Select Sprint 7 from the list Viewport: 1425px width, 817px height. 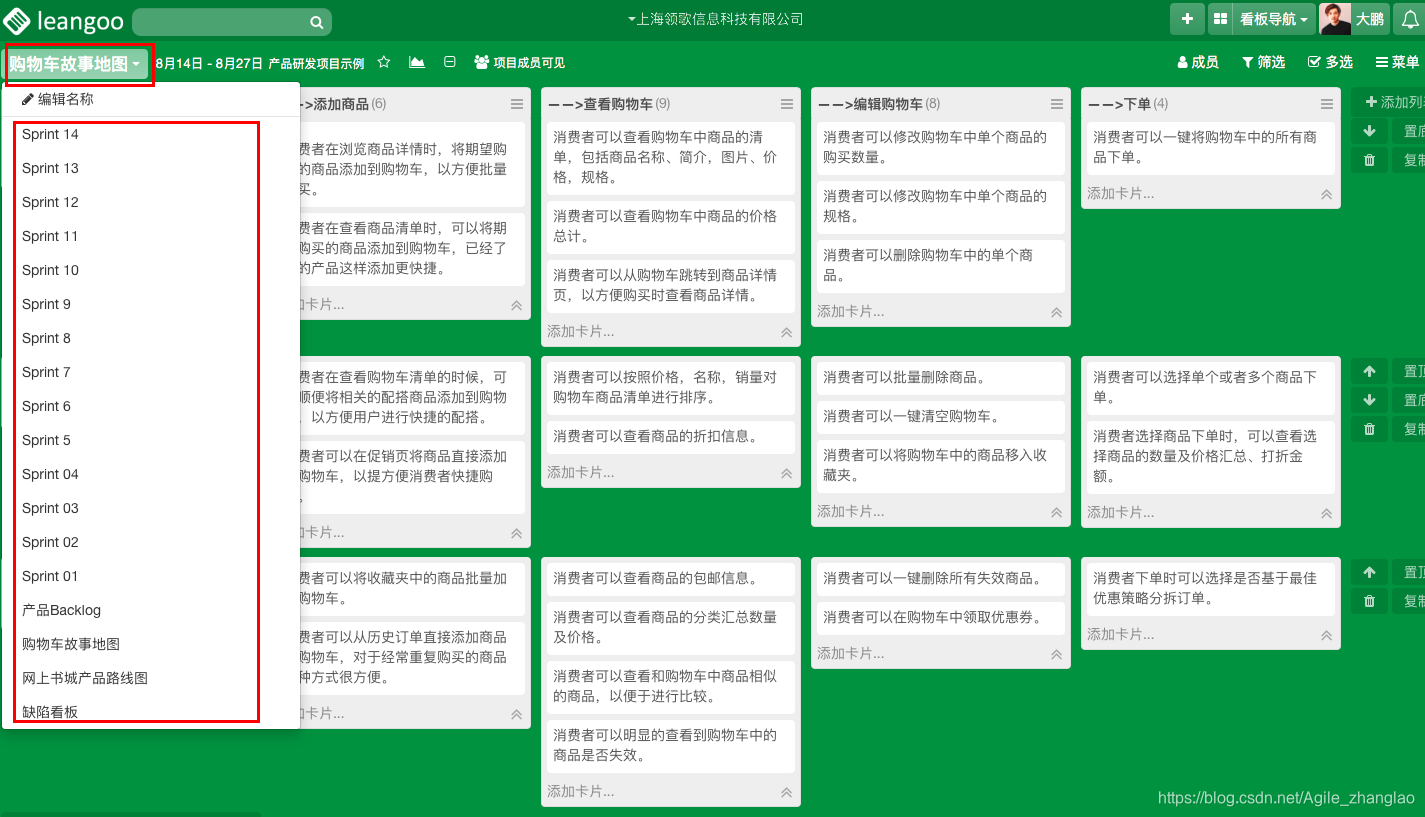(x=46, y=372)
